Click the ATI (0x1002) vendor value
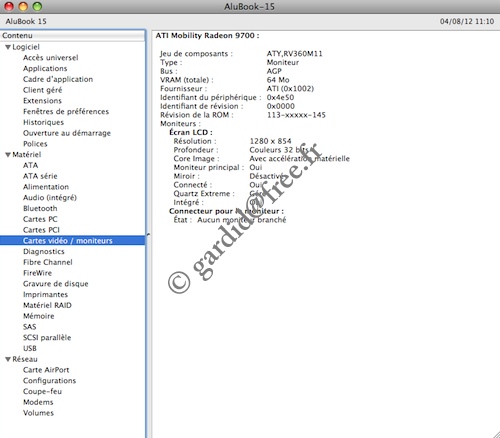This screenshot has height=438, width=500. (290, 89)
